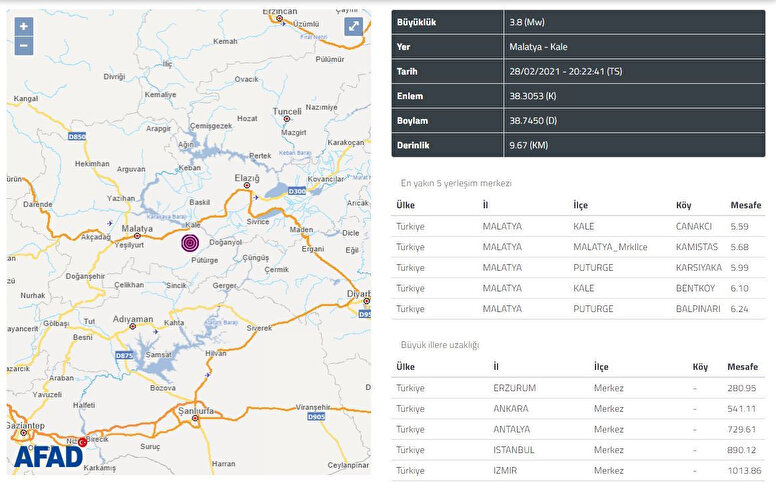Click the D875 road shield near Adıyaman
The height and width of the screenshot is (483, 776).
[x=125, y=355]
